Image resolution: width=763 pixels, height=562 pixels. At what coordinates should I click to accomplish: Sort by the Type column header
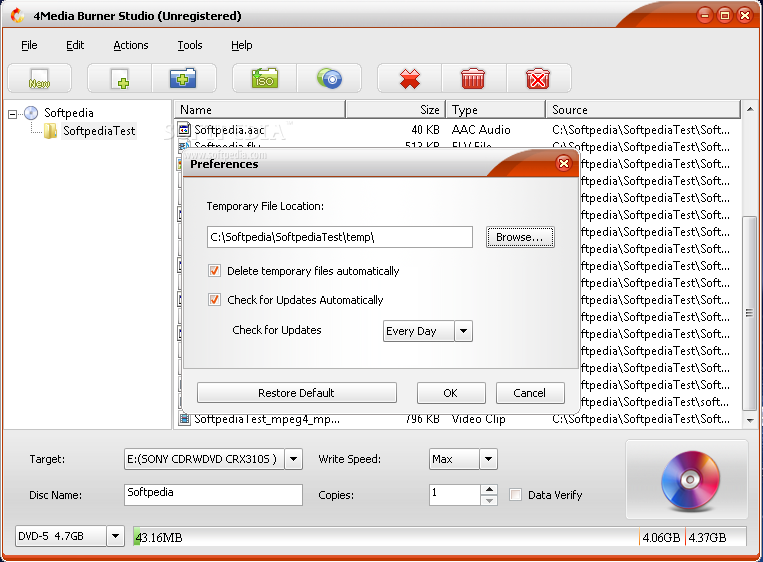495,109
